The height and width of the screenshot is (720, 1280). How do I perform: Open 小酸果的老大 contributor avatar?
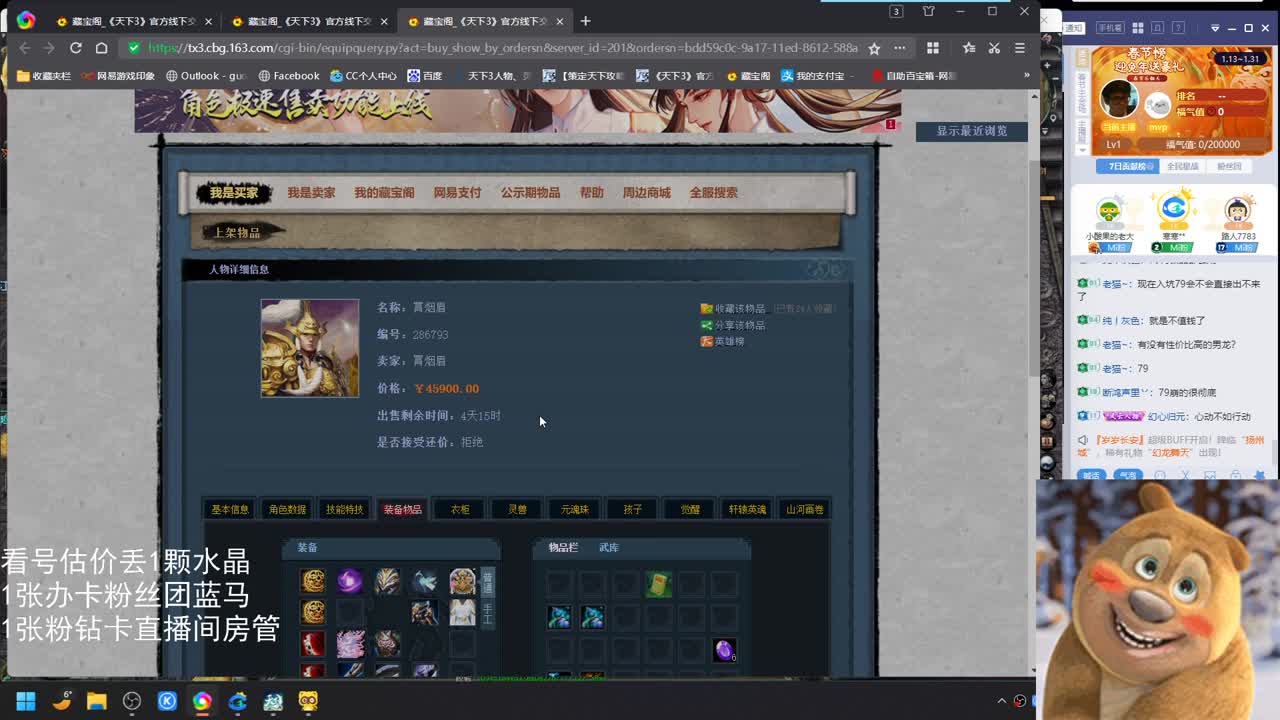(1109, 211)
